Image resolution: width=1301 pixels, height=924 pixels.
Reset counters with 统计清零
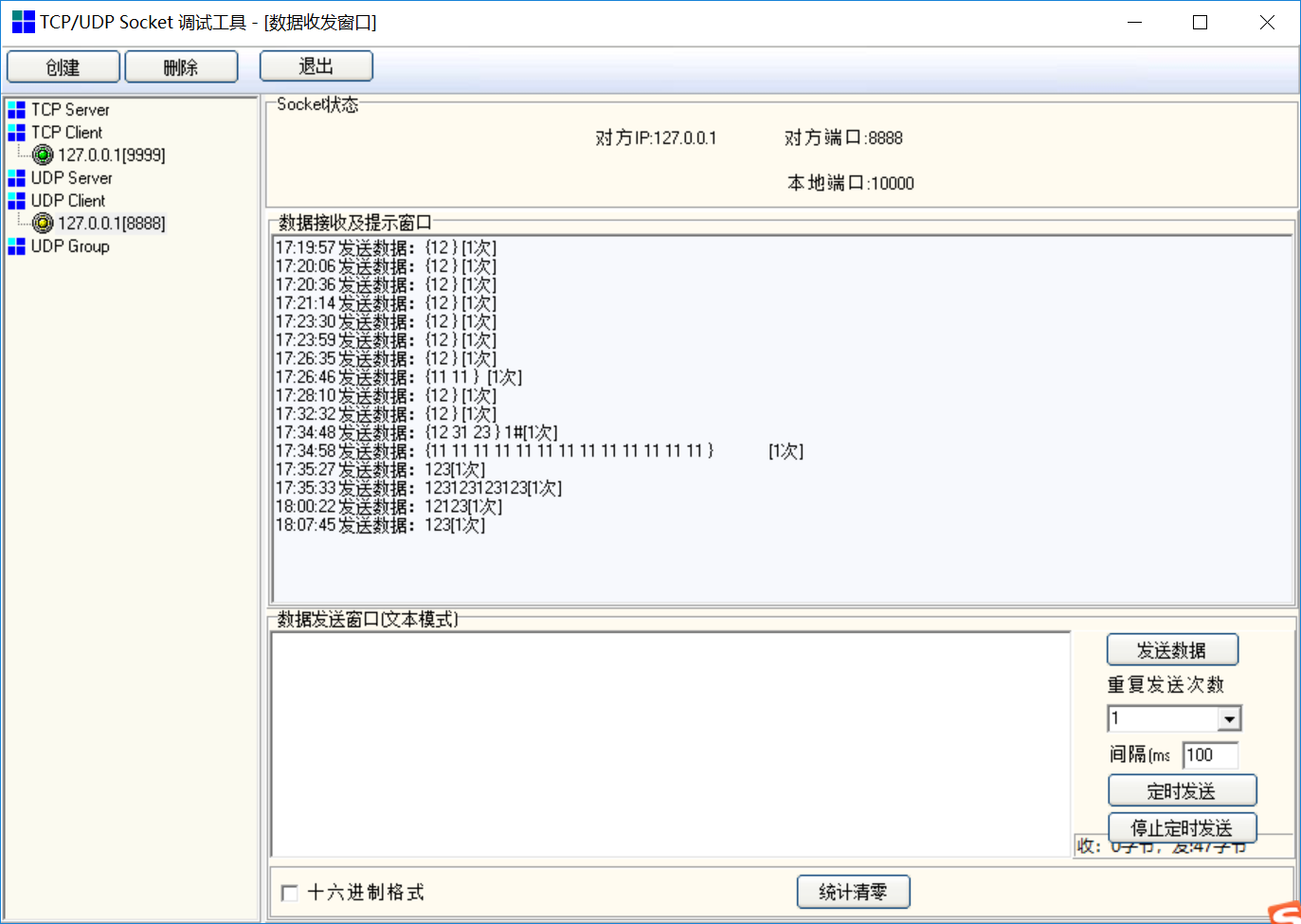pyautogui.click(x=852, y=891)
